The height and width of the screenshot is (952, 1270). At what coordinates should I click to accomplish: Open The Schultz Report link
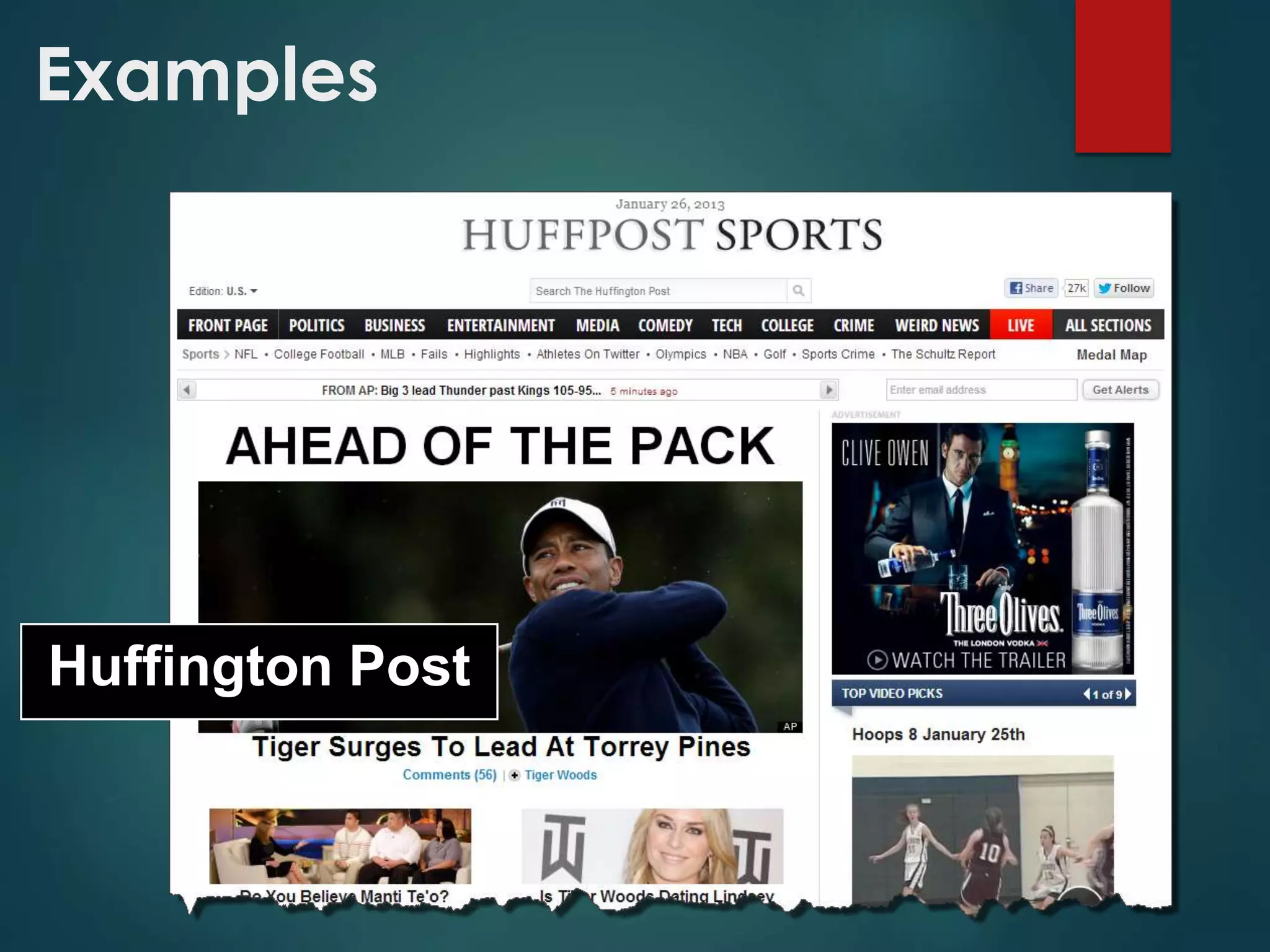943,355
